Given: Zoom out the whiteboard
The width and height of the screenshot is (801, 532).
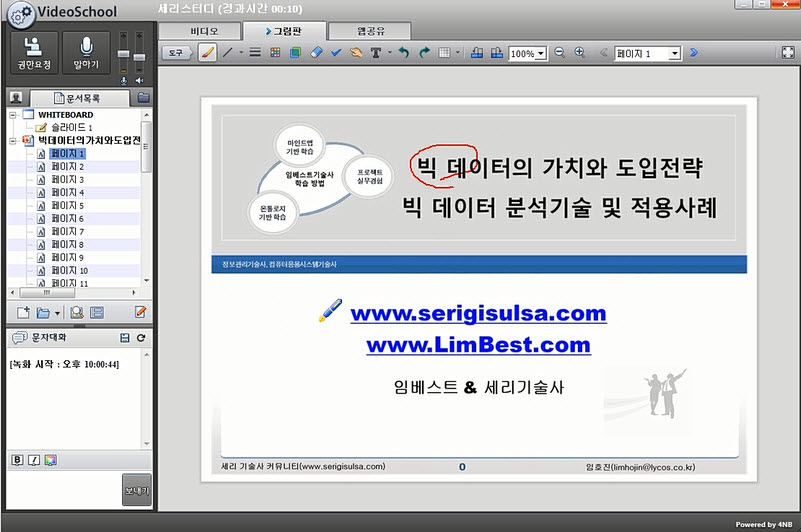Looking at the screenshot, I should point(560,53).
